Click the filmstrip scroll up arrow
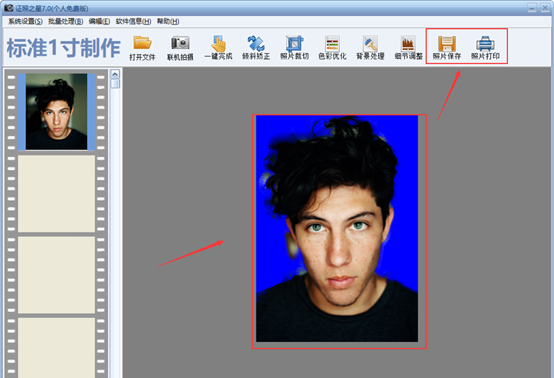Image resolution: width=554 pixels, height=378 pixels. [115, 74]
